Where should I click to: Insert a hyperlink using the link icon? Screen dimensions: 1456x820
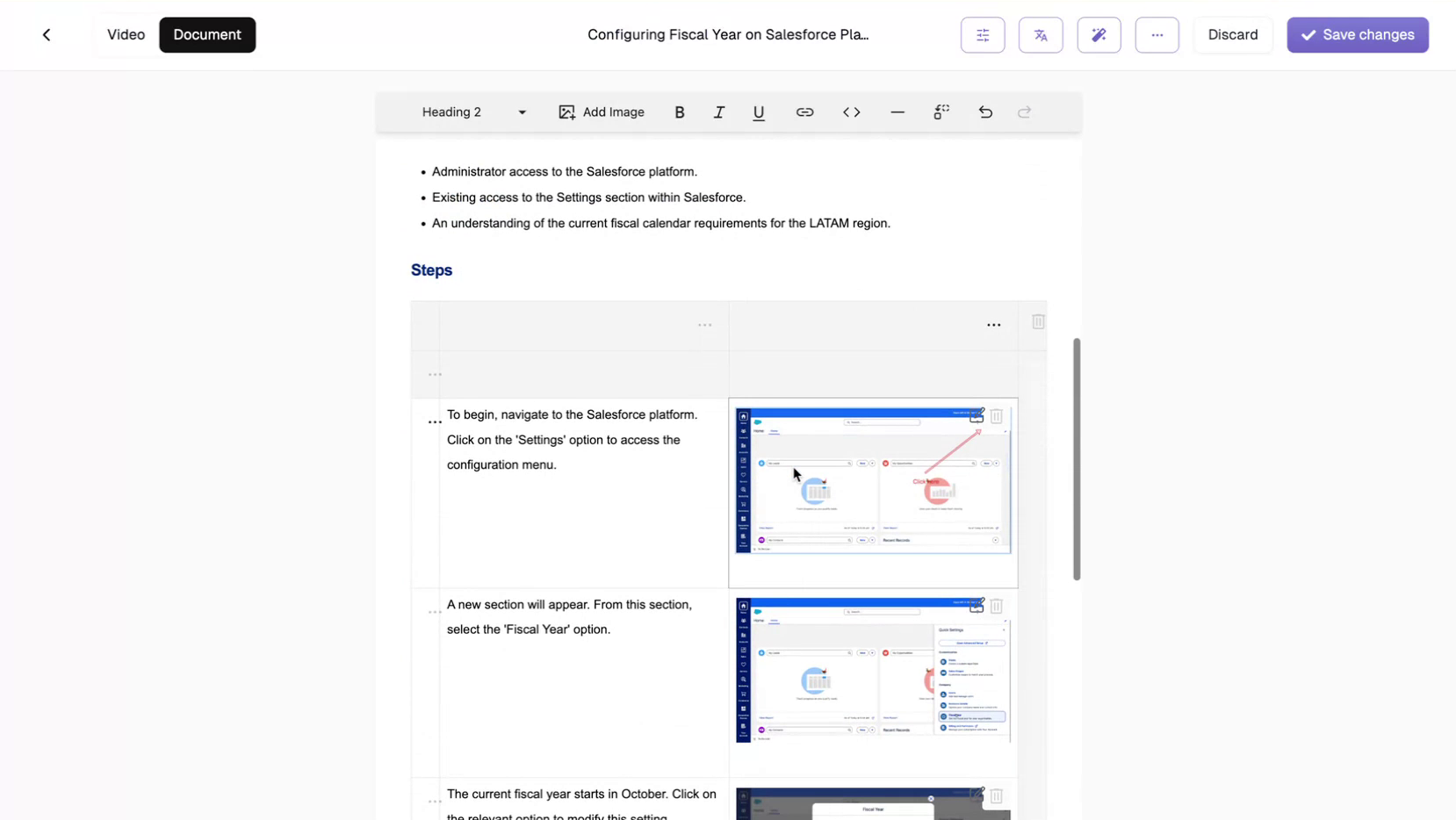[804, 111]
